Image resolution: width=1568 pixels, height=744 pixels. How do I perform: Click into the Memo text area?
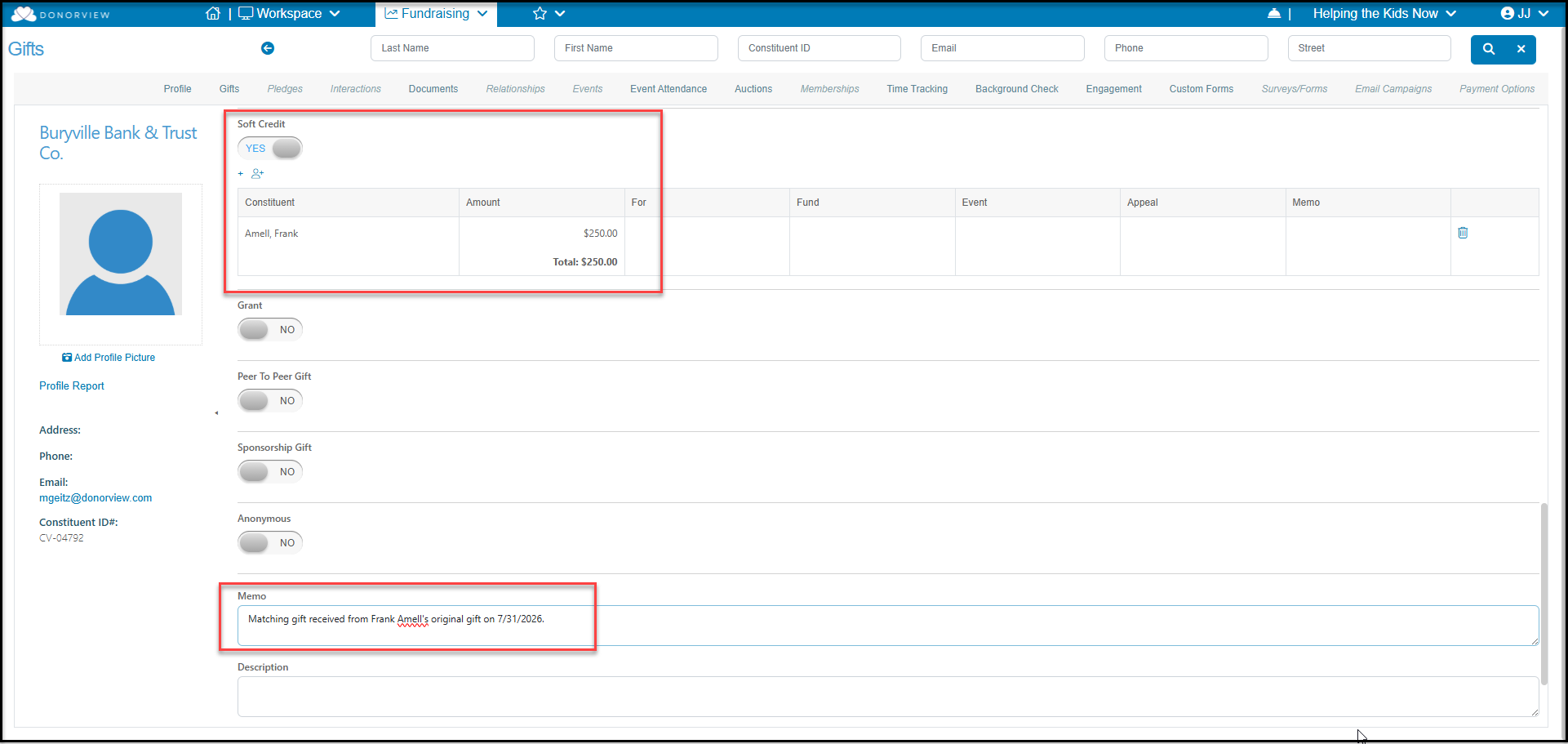[x=888, y=626]
